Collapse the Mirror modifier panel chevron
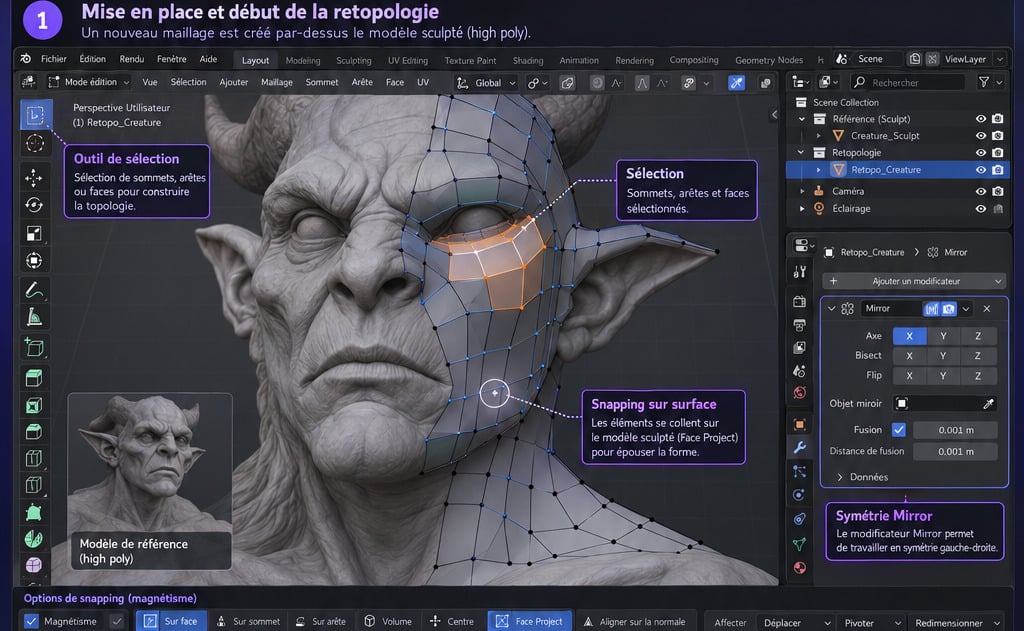 click(831, 308)
